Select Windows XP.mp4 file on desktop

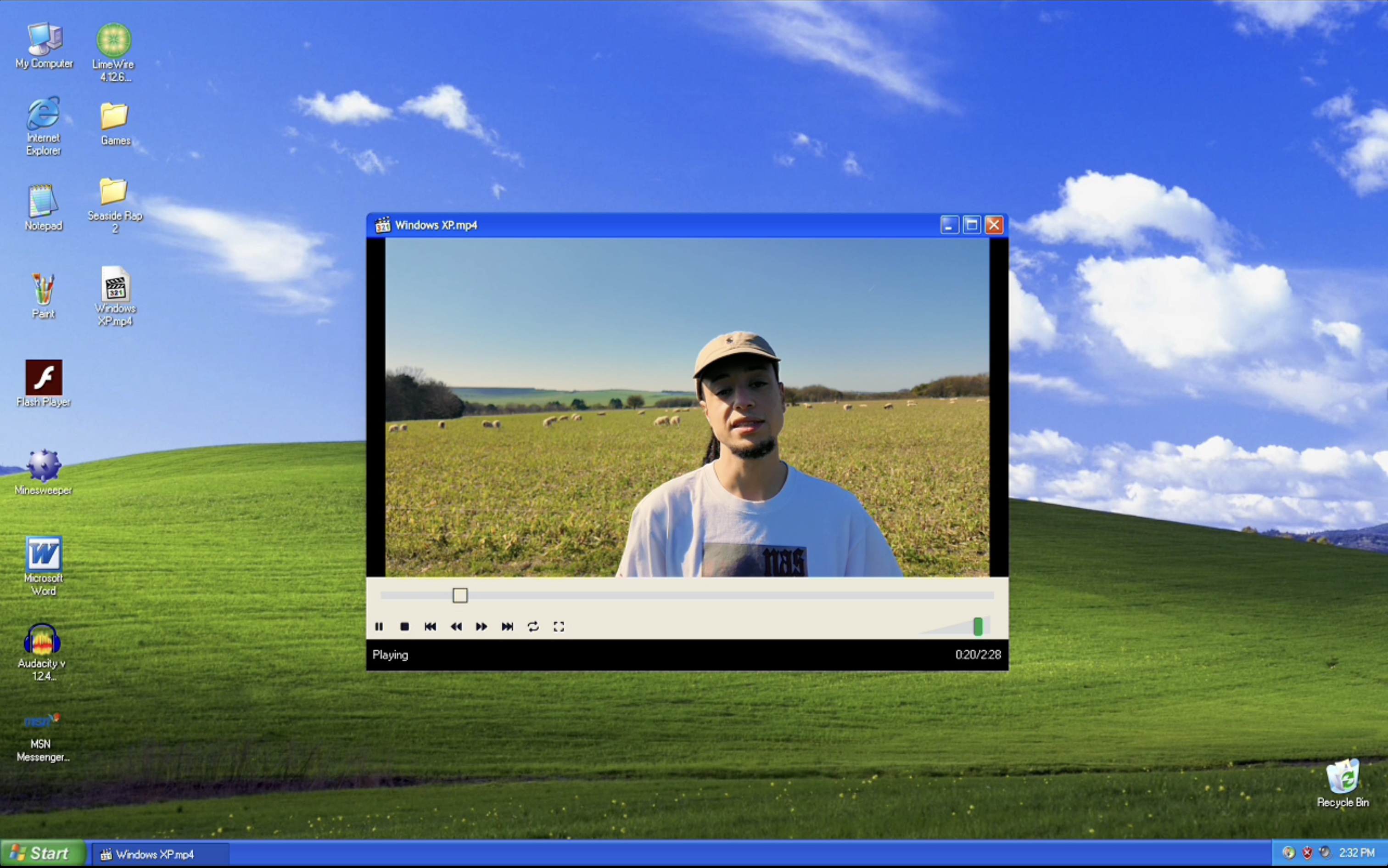115,296
